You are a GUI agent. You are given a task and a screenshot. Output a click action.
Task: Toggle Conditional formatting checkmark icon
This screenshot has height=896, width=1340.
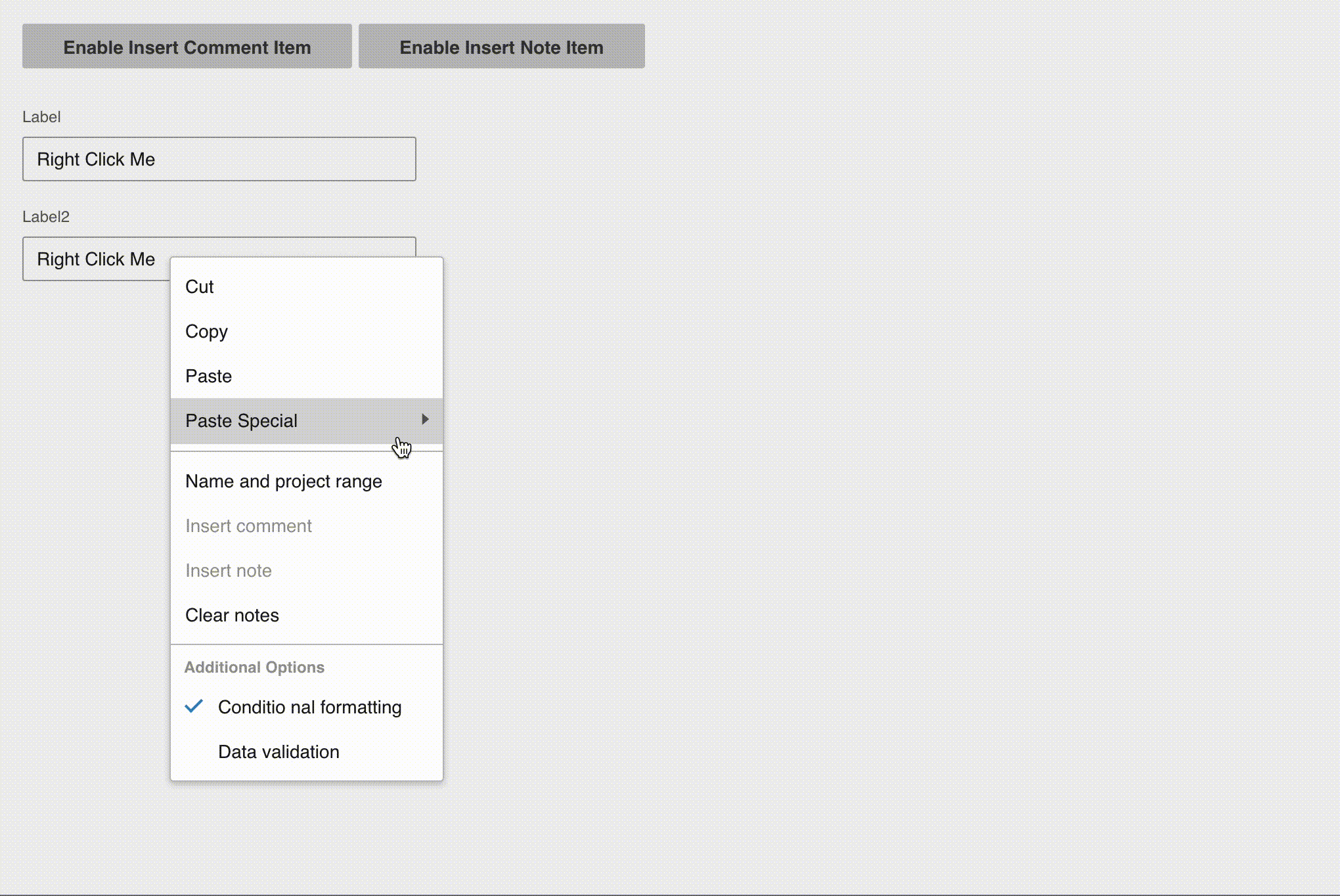194,707
